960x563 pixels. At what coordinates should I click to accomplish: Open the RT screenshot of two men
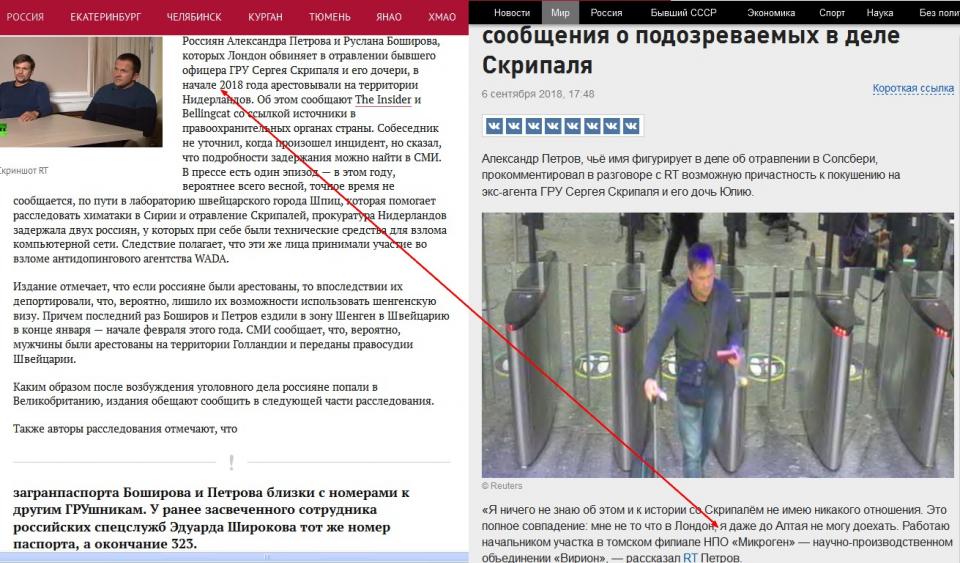tap(81, 92)
